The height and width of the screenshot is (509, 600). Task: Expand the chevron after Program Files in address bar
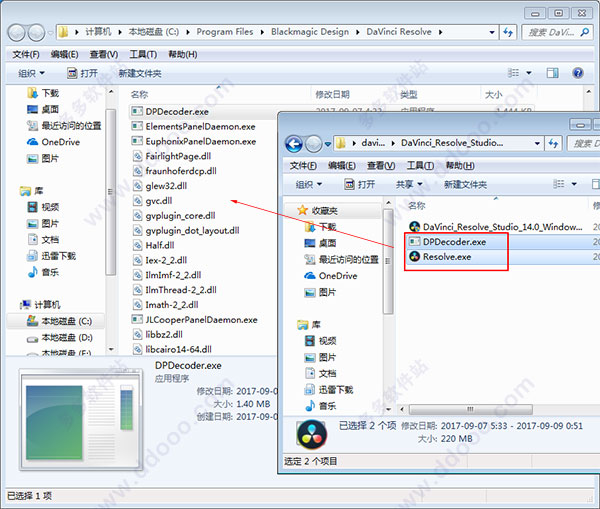(262, 32)
